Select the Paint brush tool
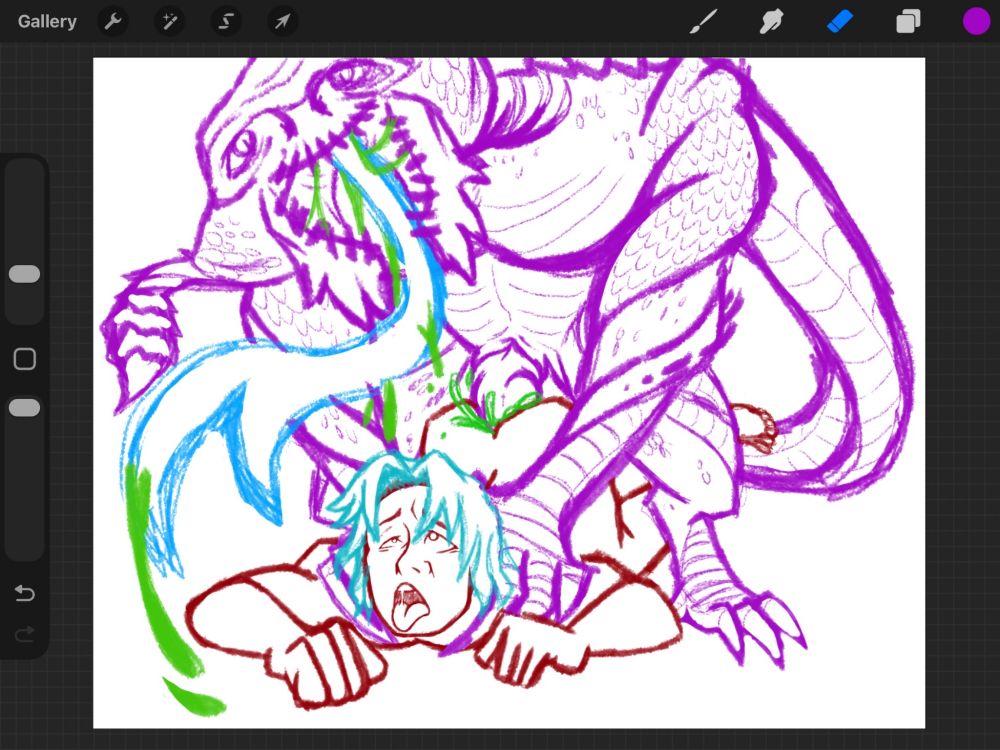 [x=704, y=22]
